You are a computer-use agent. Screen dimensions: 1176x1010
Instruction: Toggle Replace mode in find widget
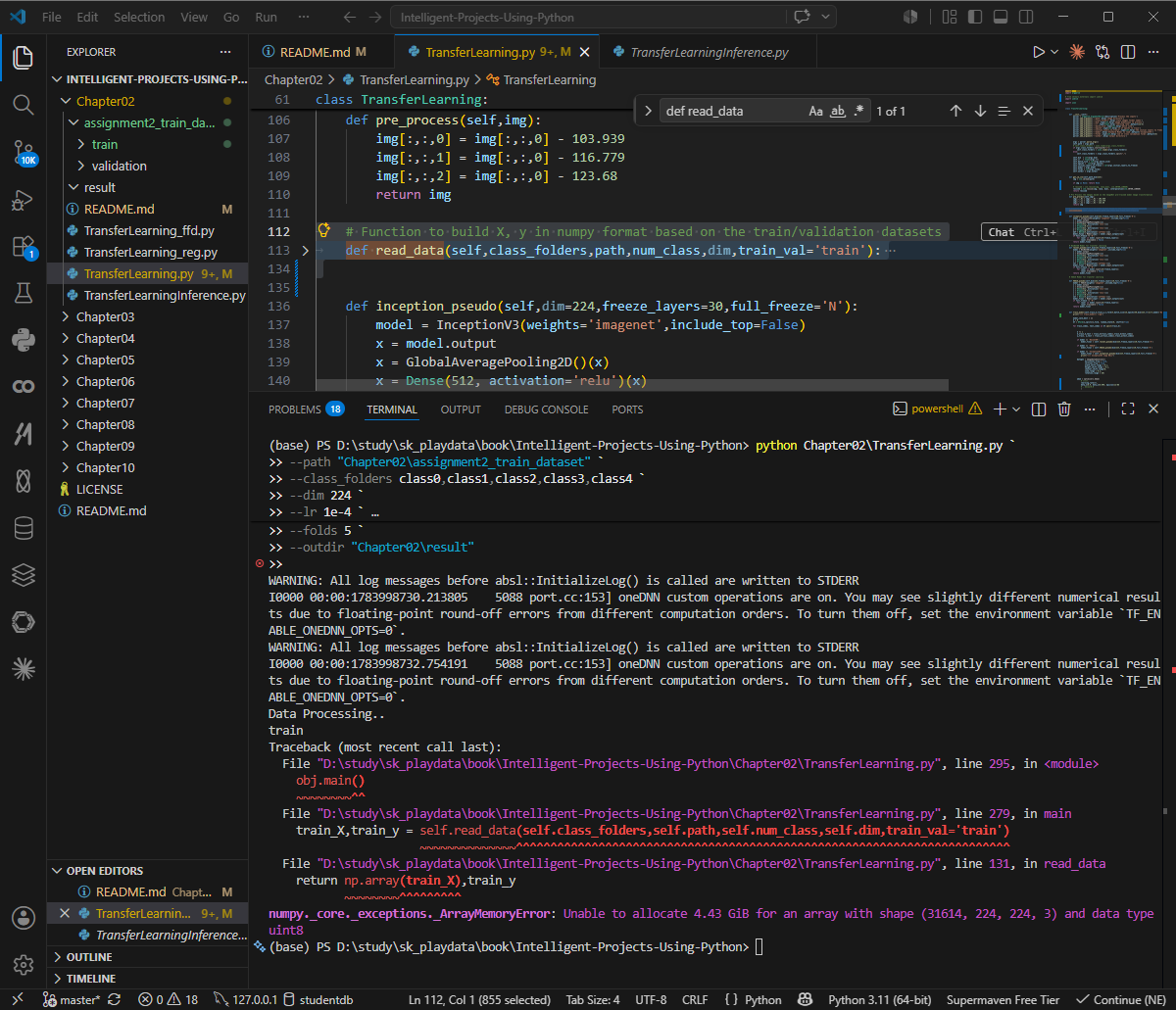(x=648, y=111)
